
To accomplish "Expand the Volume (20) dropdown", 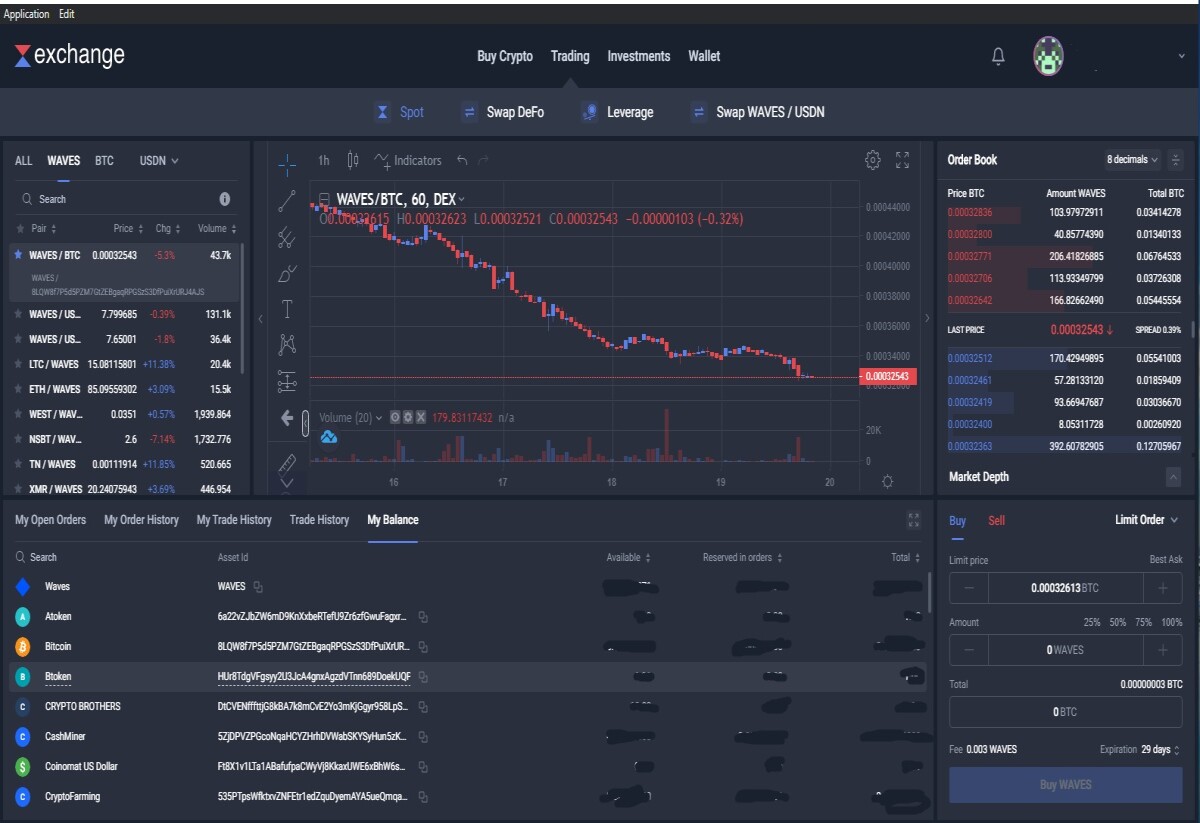I will (379, 418).
